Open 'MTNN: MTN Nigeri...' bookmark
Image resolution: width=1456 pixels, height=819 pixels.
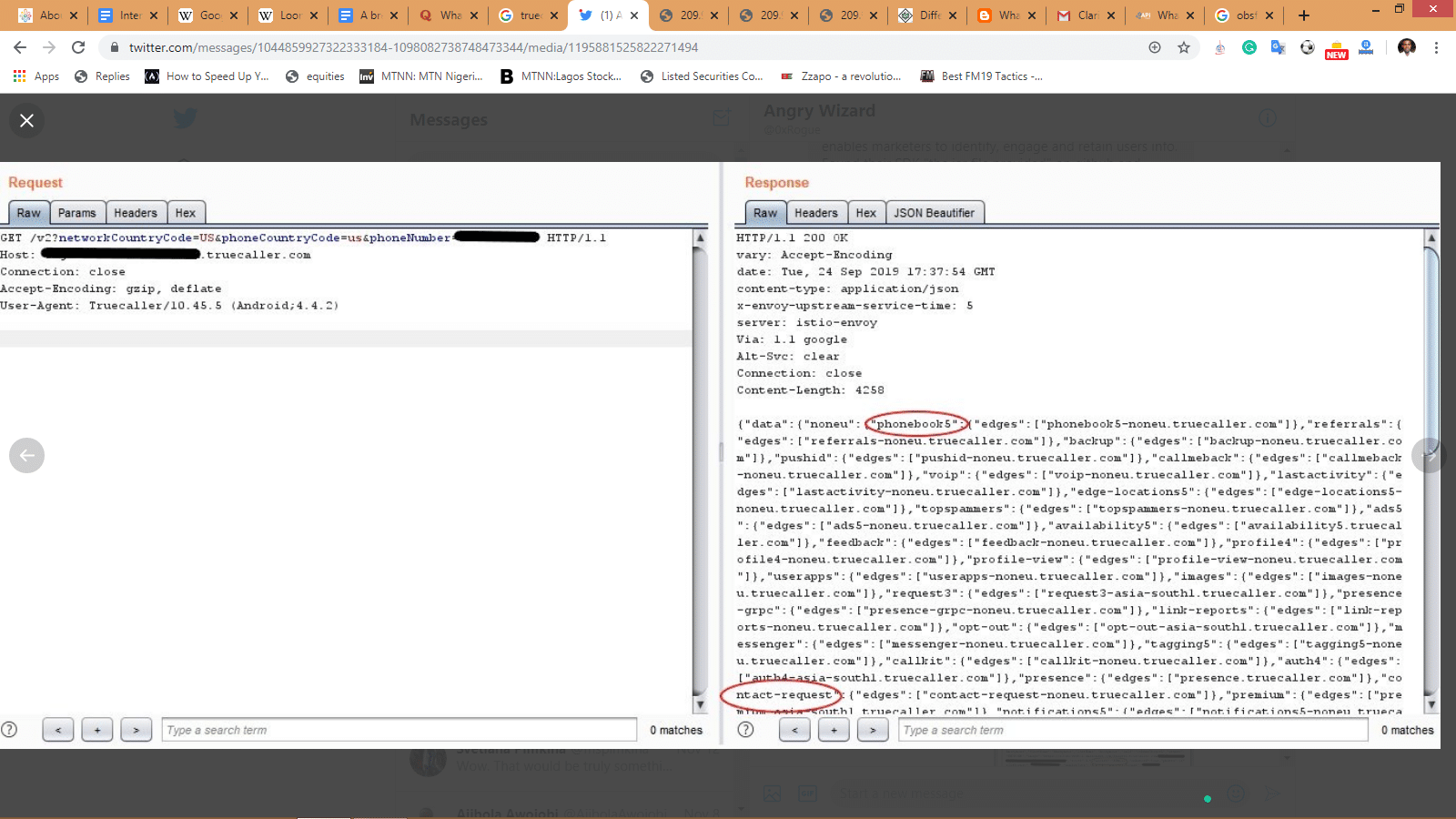[421, 76]
